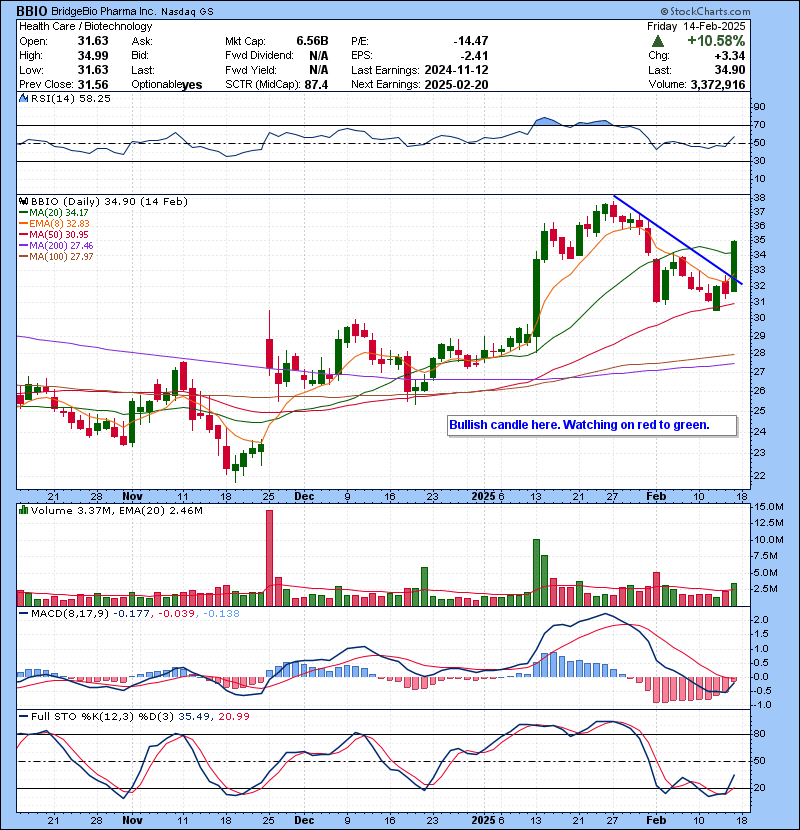Screen dimensions: 800x830
Task: Click the -1.0 level on the MACD axis
Action: [x=762, y=705]
